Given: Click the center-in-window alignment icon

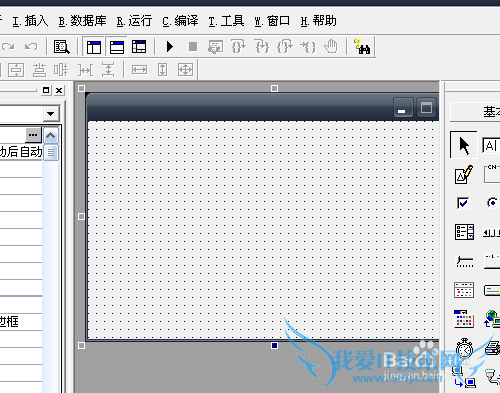Looking at the screenshot, I should coord(16,70).
